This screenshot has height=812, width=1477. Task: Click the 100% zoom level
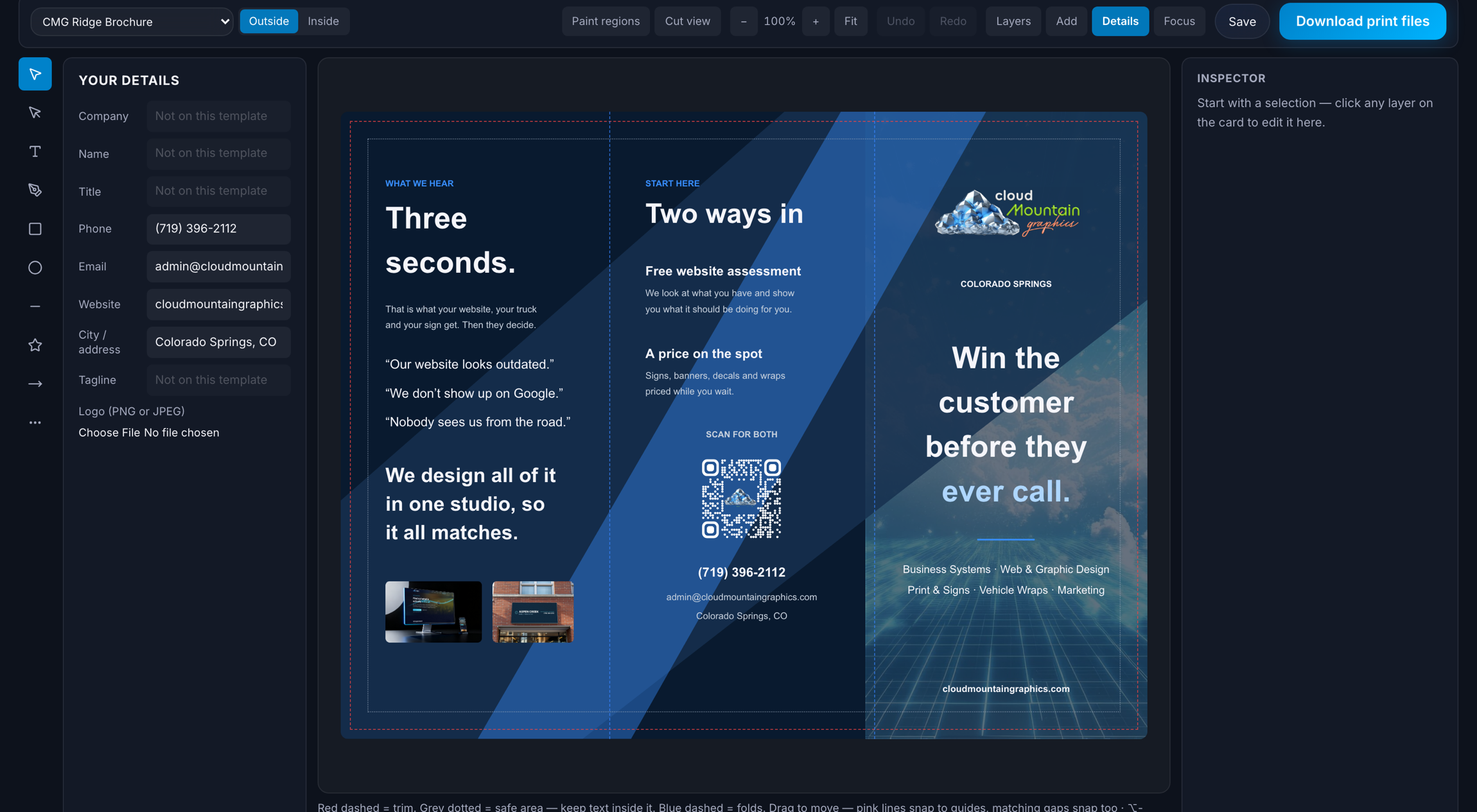(x=780, y=21)
